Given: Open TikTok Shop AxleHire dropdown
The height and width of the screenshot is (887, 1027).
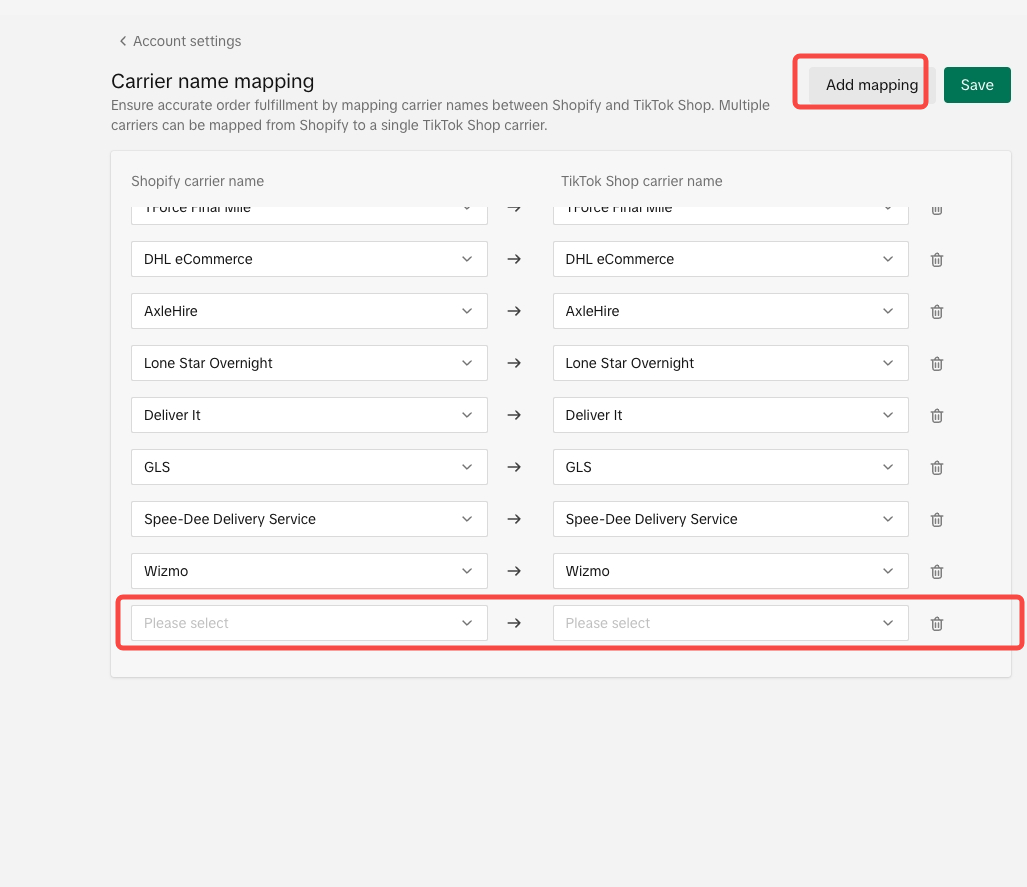Looking at the screenshot, I should coord(730,311).
